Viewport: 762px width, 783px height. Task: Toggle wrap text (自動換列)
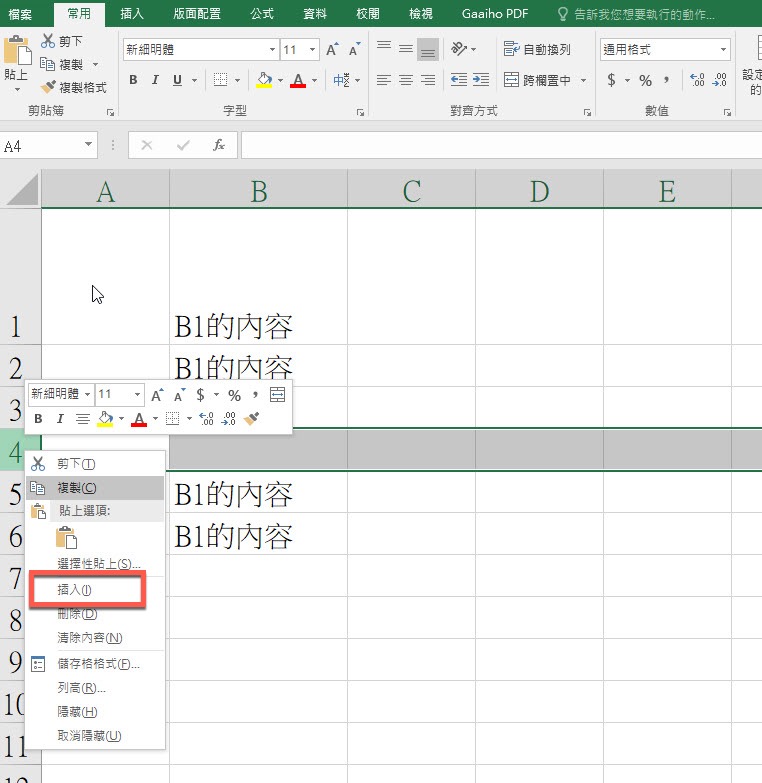[x=537, y=49]
